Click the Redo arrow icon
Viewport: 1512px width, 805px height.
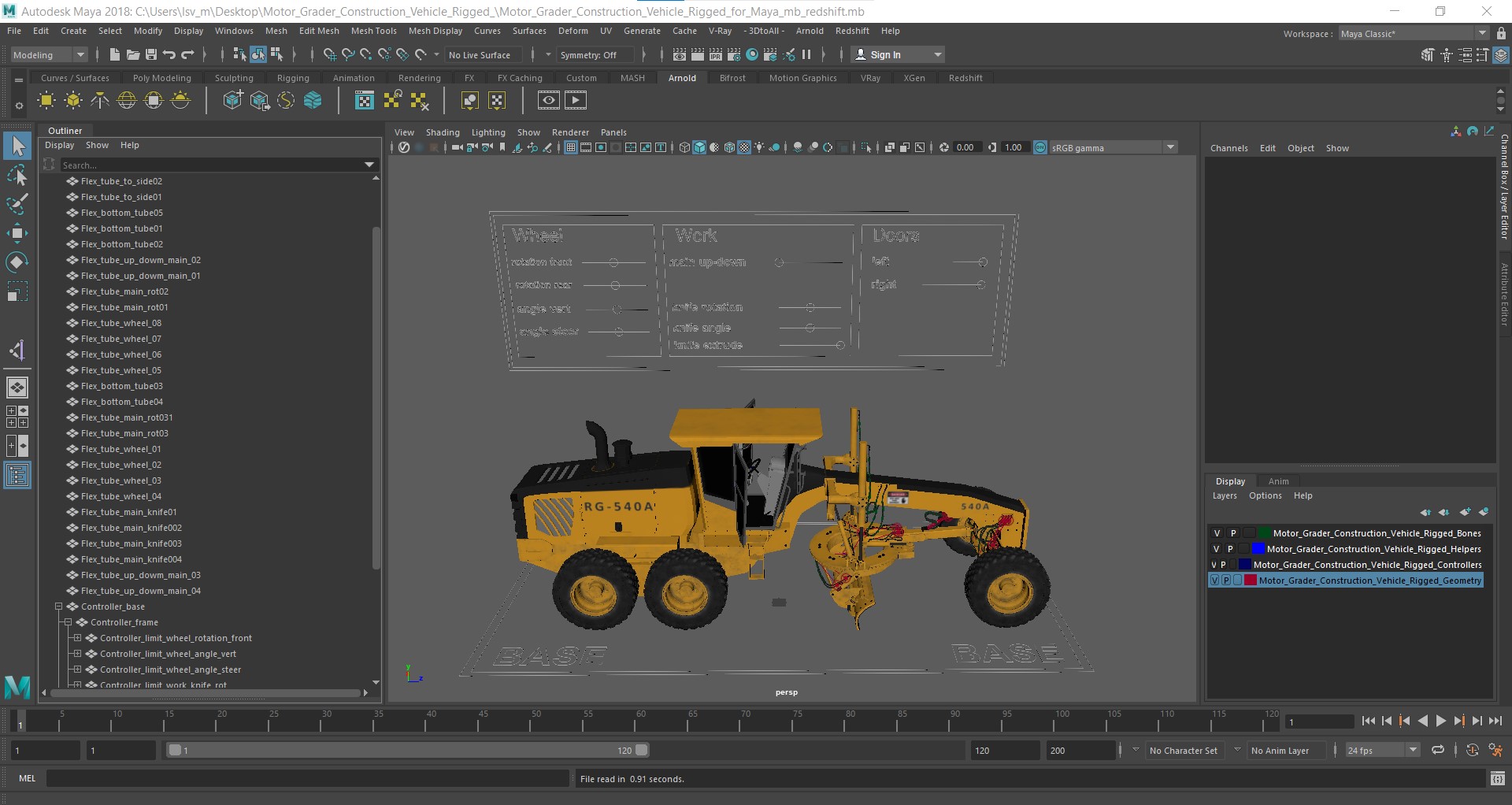point(187,54)
